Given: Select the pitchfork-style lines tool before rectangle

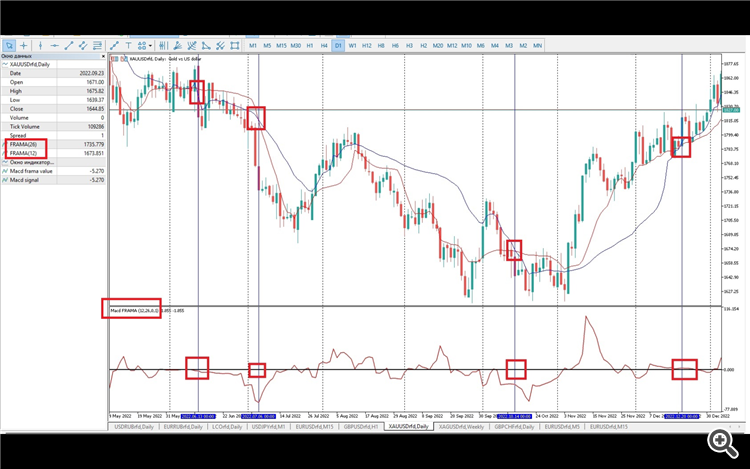Looking at the screenshot, I should coord(220,45).
